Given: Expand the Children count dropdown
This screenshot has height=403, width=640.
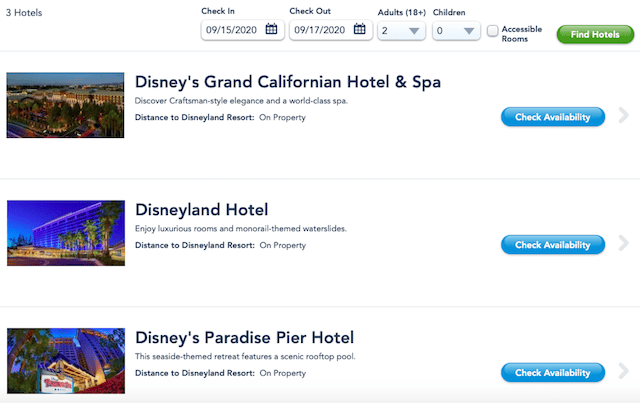Looking at the screenshot, I should click(x=456, y=31).
